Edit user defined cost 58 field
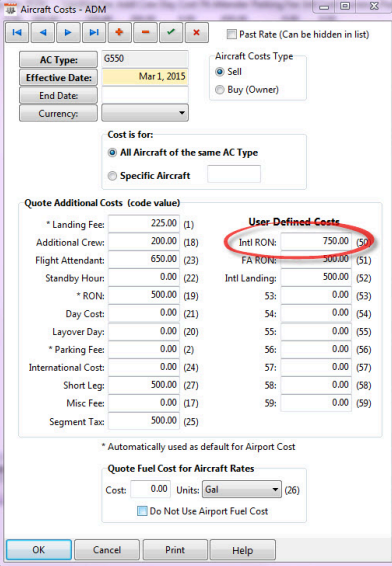The height and width of the screenshot is (566, 392). pyautogui.click(x=316, y=385)
